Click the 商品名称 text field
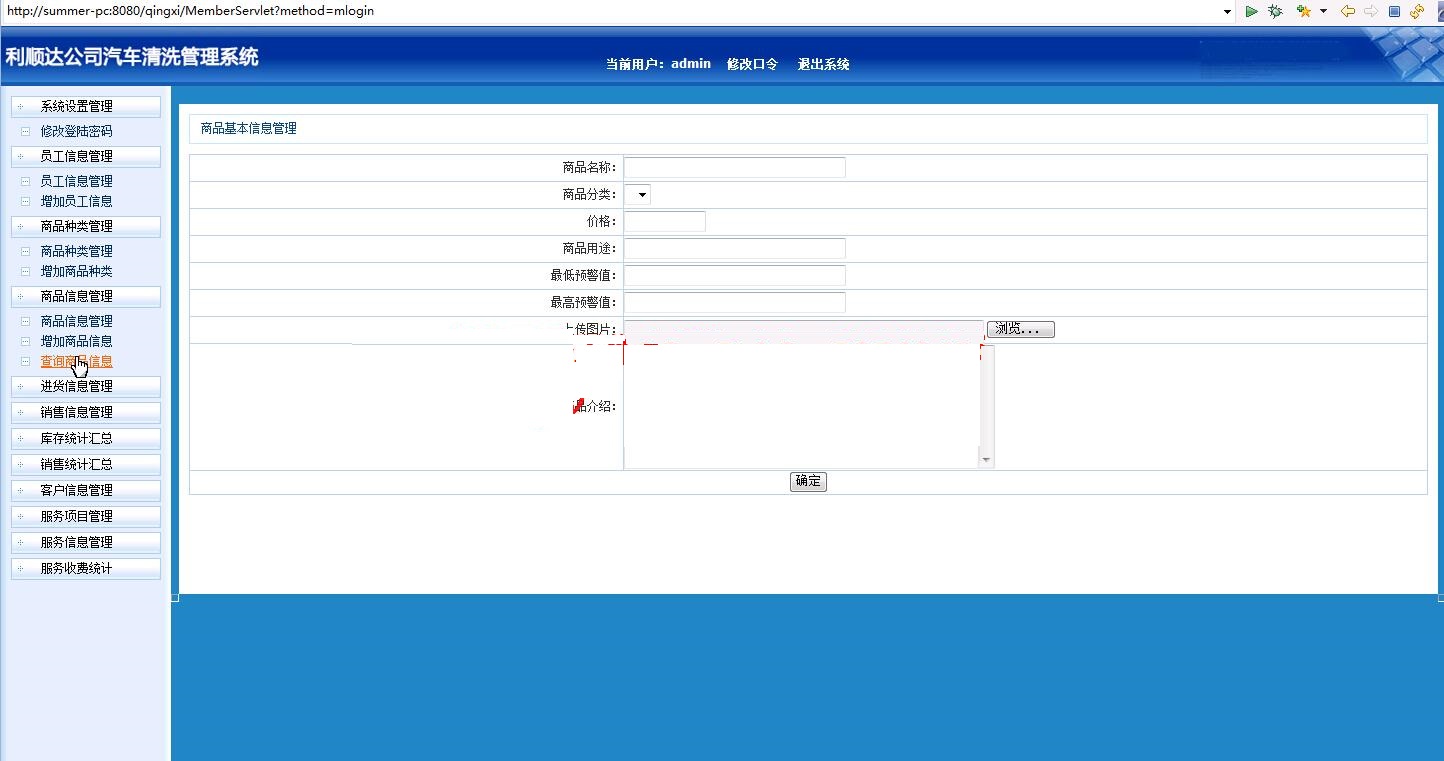Screen dimensions: 1444x761 pos(735,167)
